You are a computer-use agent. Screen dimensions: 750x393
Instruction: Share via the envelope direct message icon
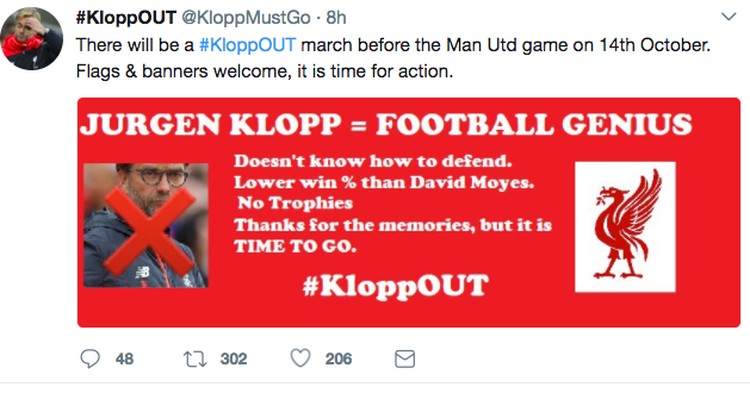405,359
